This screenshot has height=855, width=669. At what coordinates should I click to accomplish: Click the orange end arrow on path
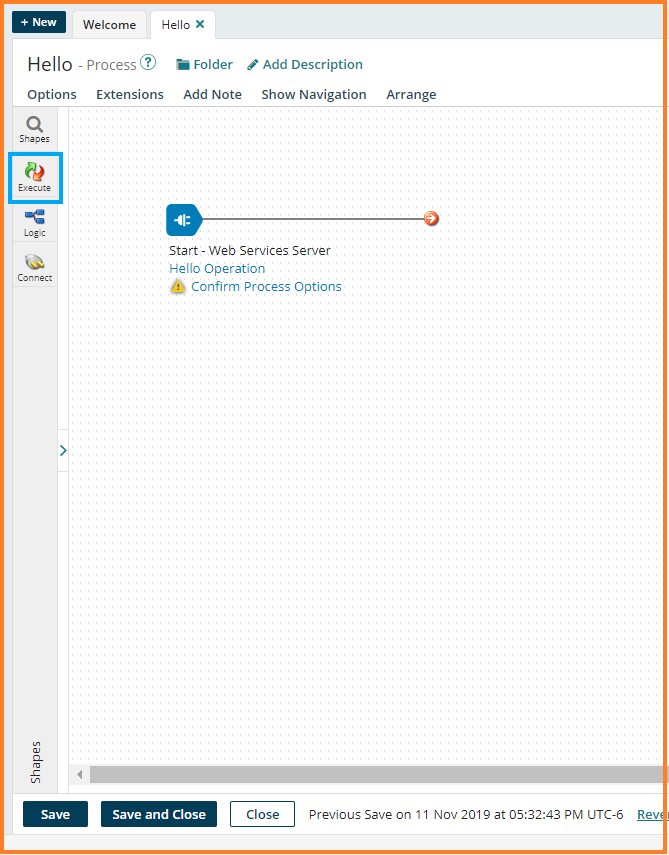click(x=431, y=219)
